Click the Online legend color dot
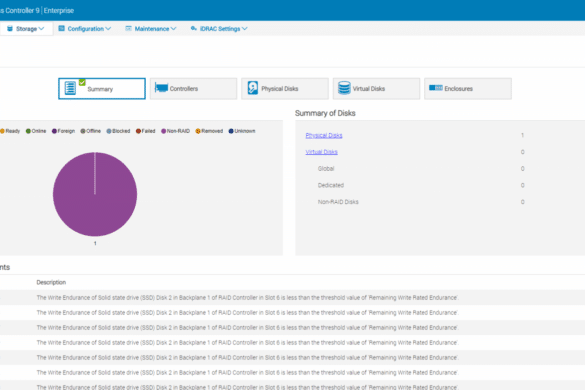This screenshot has width=585, height=390. pos(28,131)
